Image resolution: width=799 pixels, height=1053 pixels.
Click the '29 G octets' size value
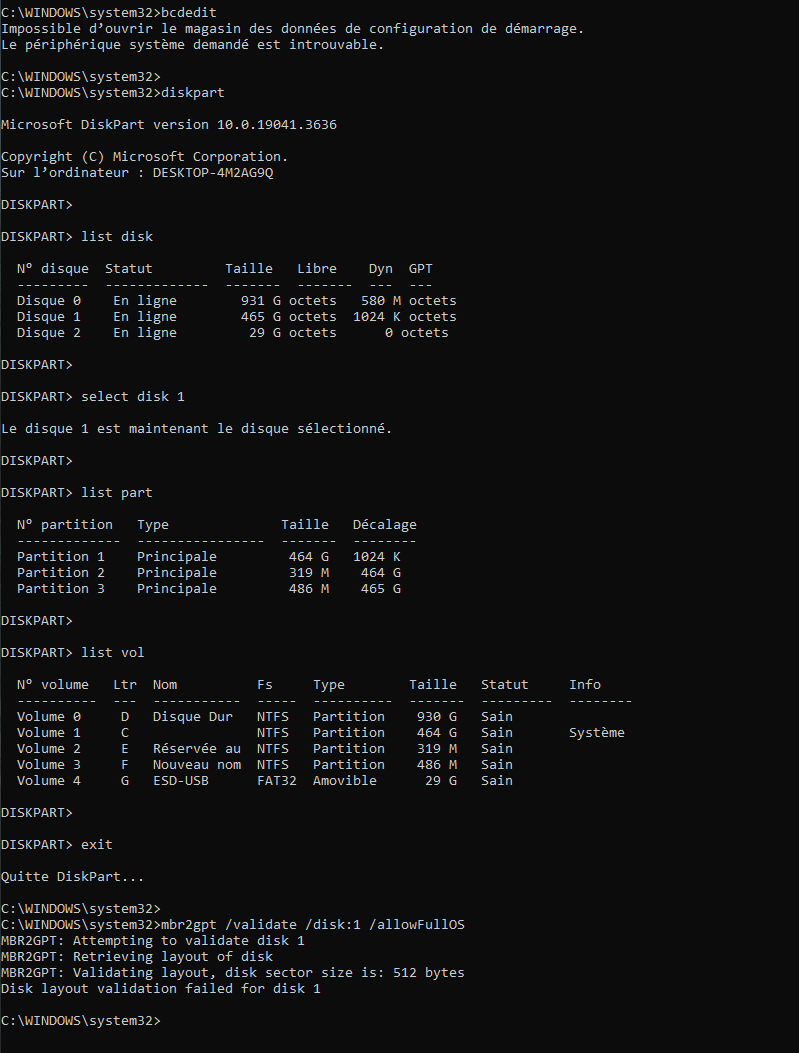293,333
